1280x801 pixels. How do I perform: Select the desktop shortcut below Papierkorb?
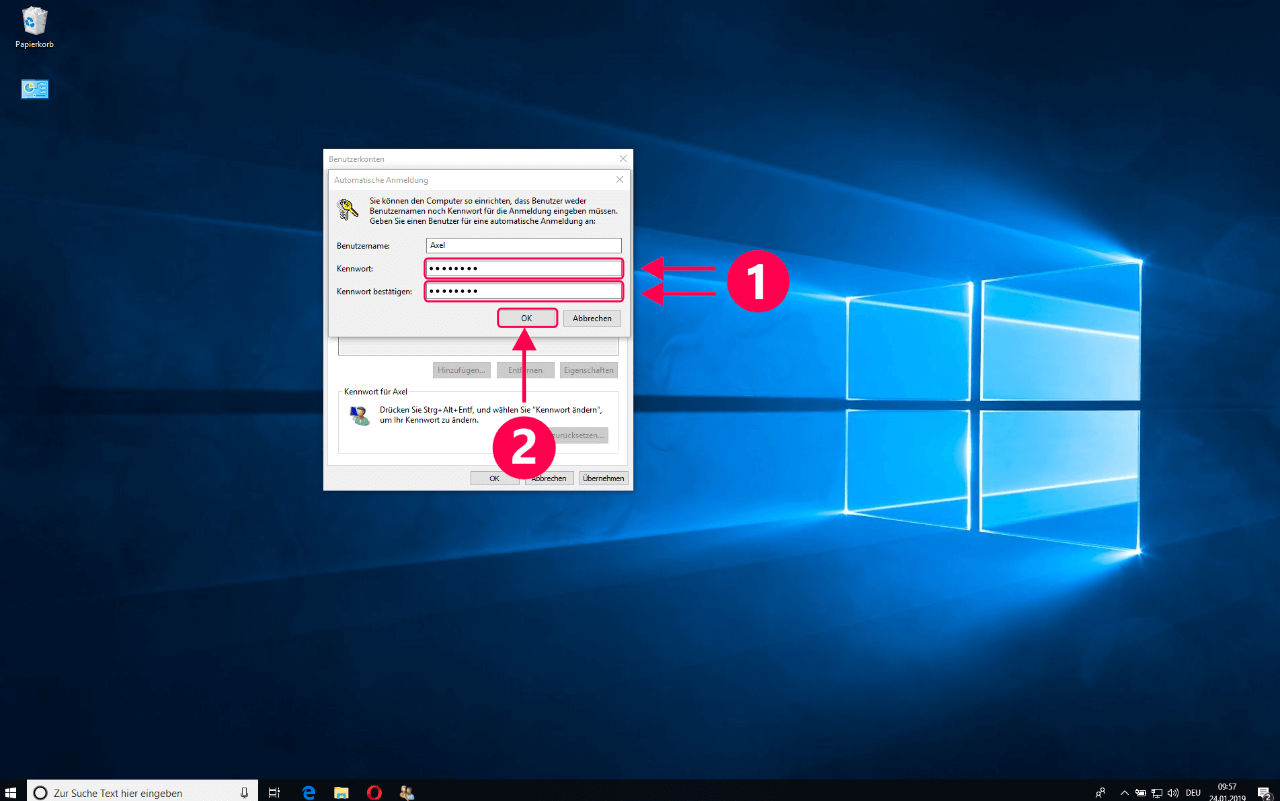point(35,89)
